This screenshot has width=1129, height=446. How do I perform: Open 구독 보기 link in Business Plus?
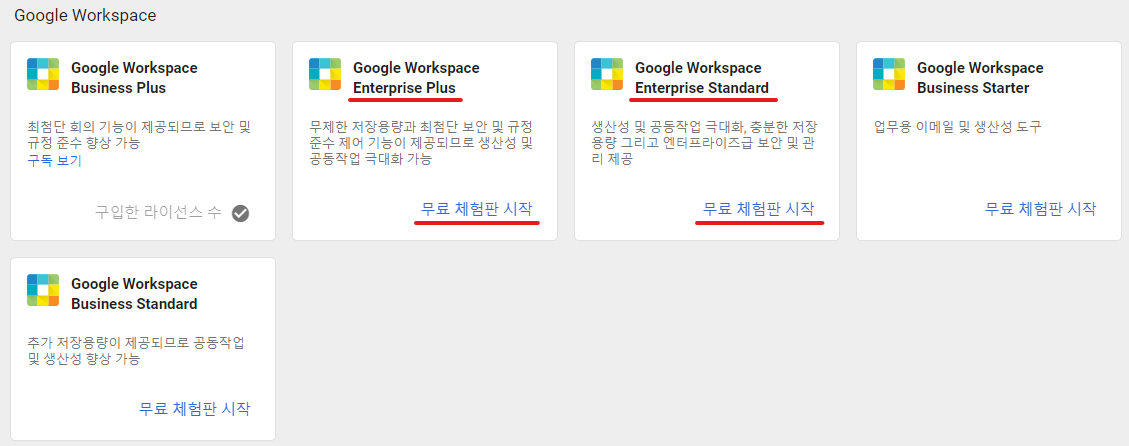pos(55,161)
